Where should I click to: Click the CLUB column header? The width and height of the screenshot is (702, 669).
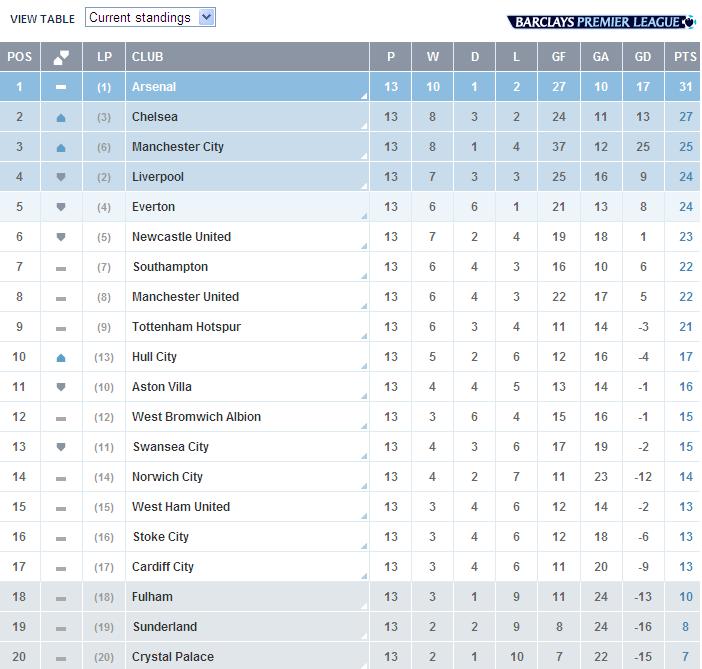pyautogui.click(x=148, y=57)
